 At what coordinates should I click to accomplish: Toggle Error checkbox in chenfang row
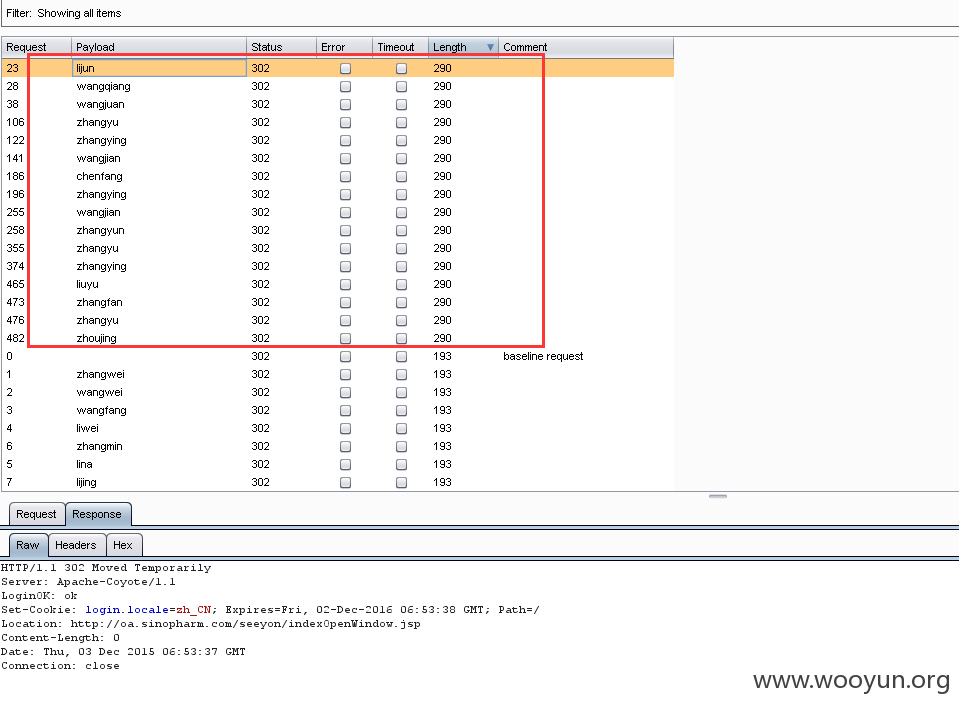(x=346, y=176)
